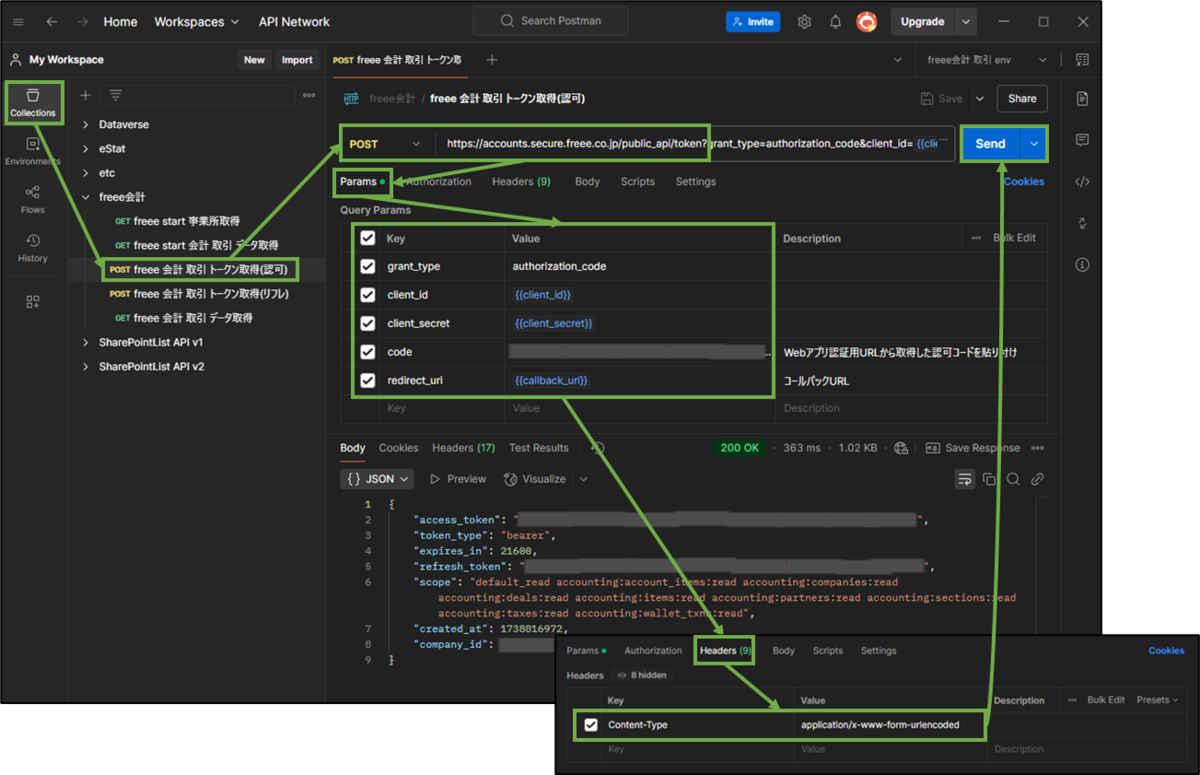Viewport: 1200px width, 775px height.
Task: Go back using the left arrow
Action: point(52,22)
